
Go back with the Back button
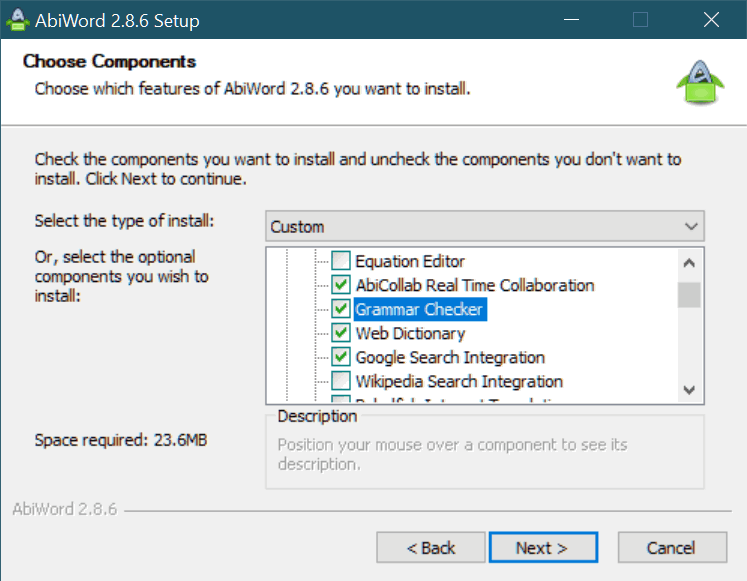[431, 547]
